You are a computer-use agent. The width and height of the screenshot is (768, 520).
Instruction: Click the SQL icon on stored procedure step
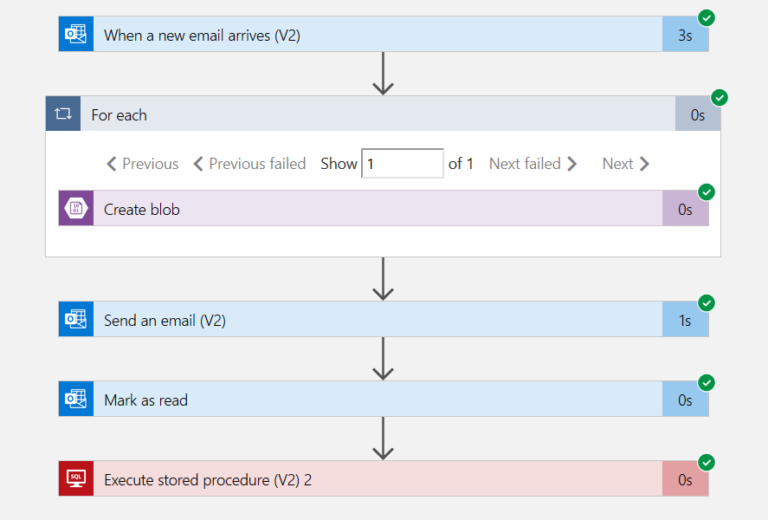pyautogui.click(x=76, y=479)
